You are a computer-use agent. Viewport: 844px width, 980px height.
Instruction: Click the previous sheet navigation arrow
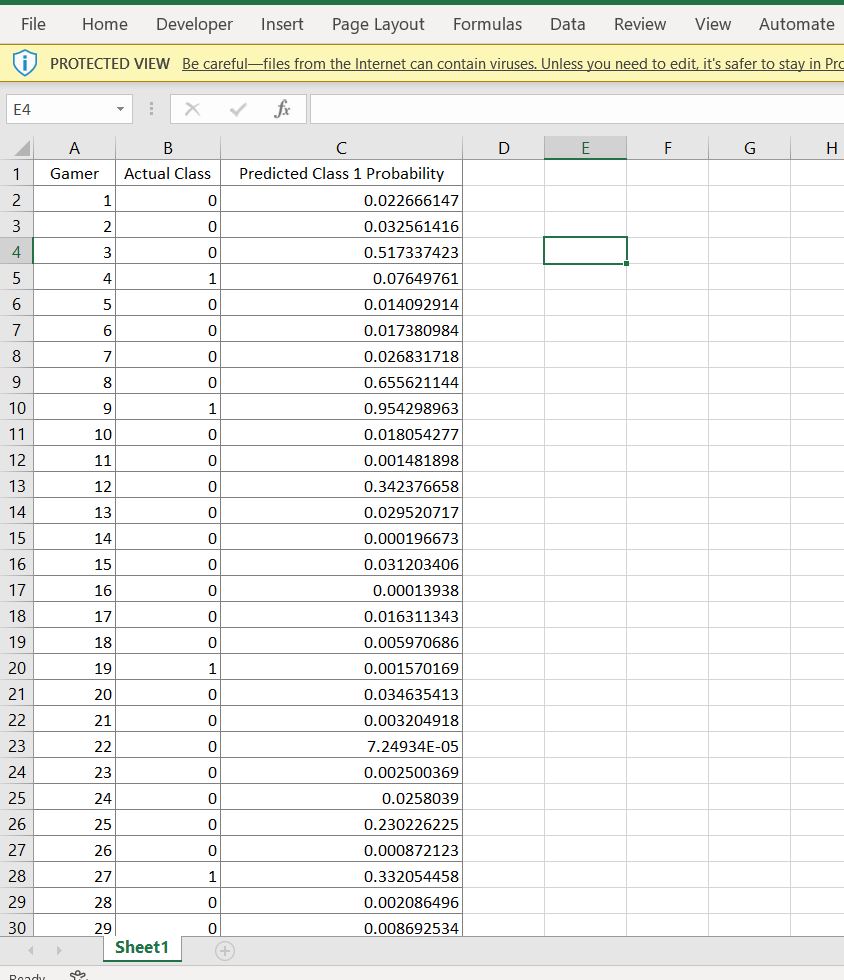click(29, 948)
